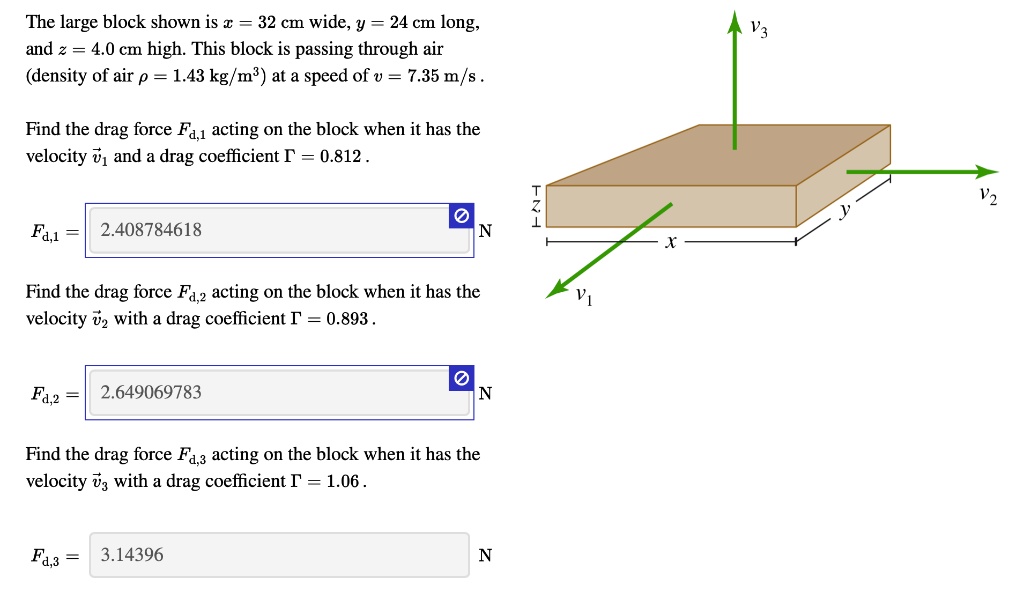Click the y length dimension label
The height and width of the screenshot is (592, 1024).
[845, 210]
